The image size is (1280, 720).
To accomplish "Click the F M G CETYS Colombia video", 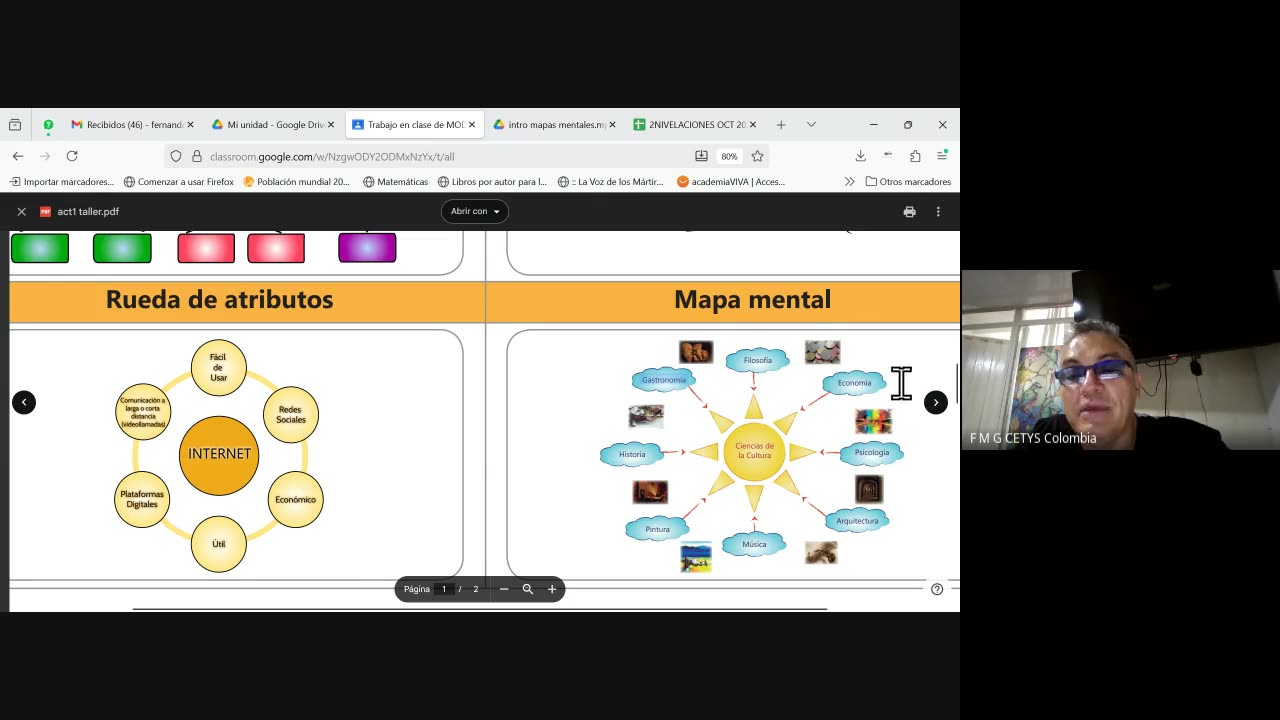I will point(1120,360).
